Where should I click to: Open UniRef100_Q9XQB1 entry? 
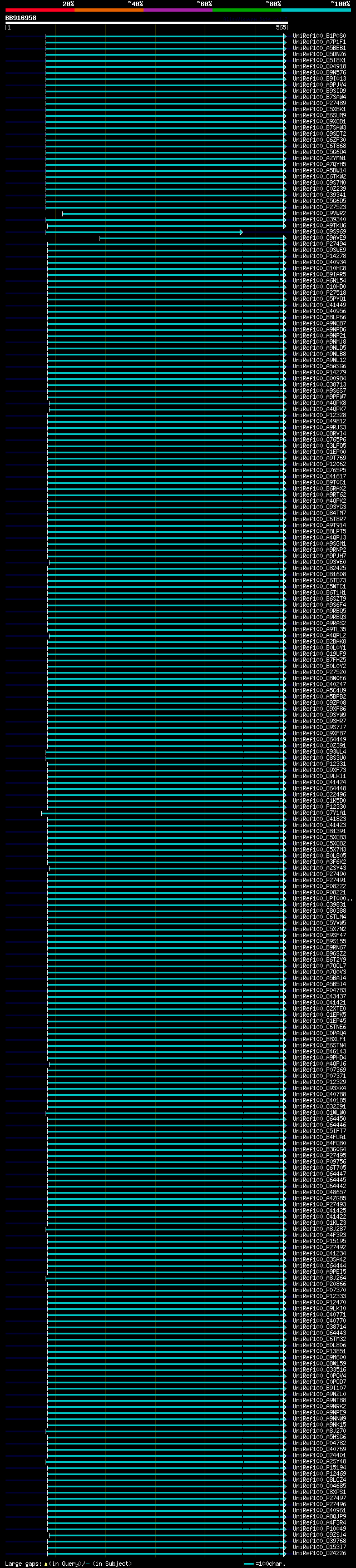click(319, 122)
